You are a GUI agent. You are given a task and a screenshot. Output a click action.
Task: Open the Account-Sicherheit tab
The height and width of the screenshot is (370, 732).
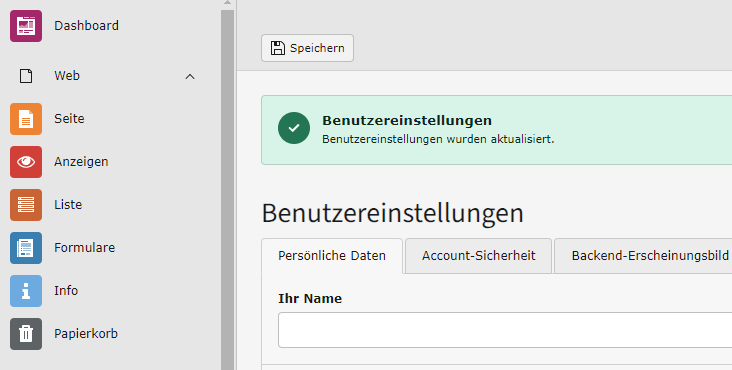(x=479, y=256)
